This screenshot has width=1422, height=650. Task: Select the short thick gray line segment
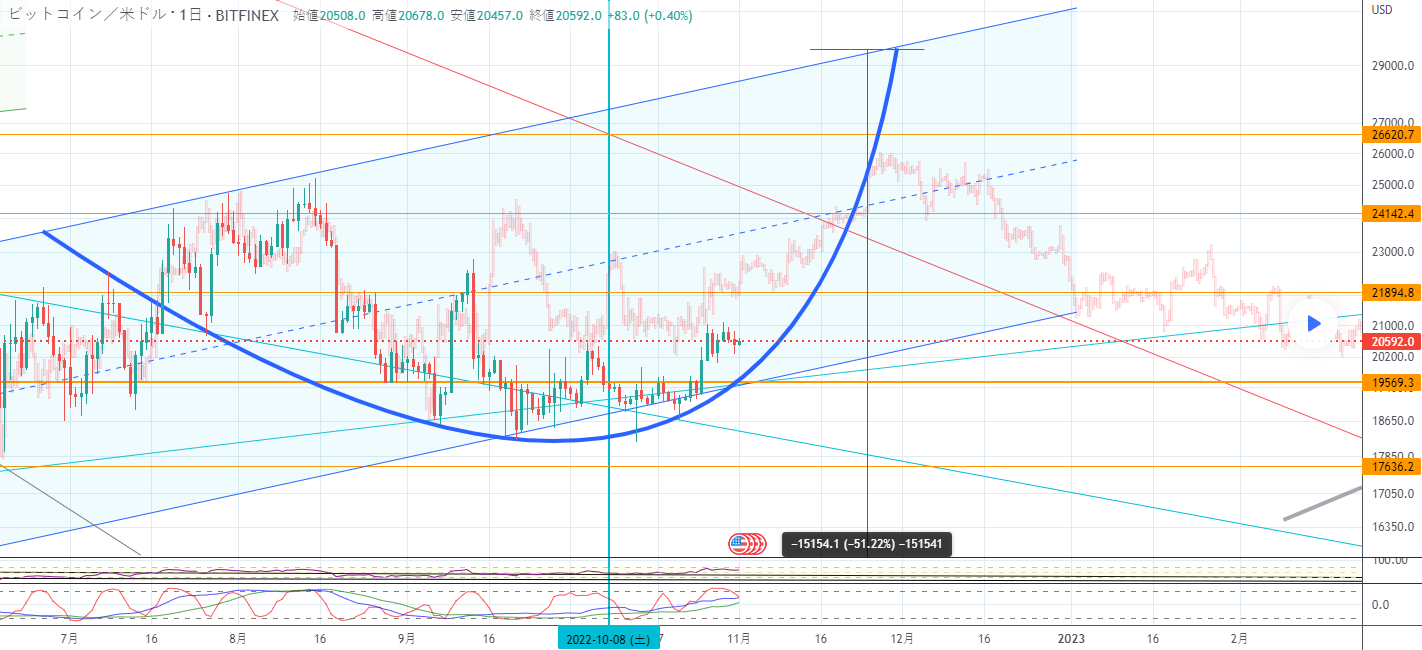click(x=1322, y=503)
